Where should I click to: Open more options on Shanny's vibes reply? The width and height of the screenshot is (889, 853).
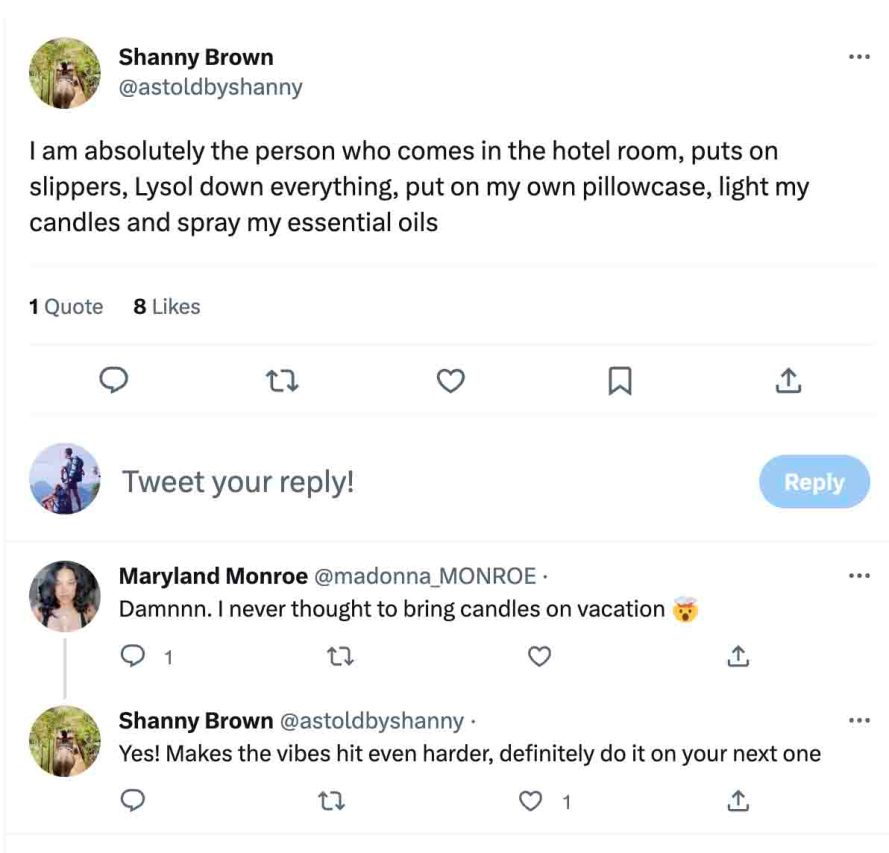[858, 720]
